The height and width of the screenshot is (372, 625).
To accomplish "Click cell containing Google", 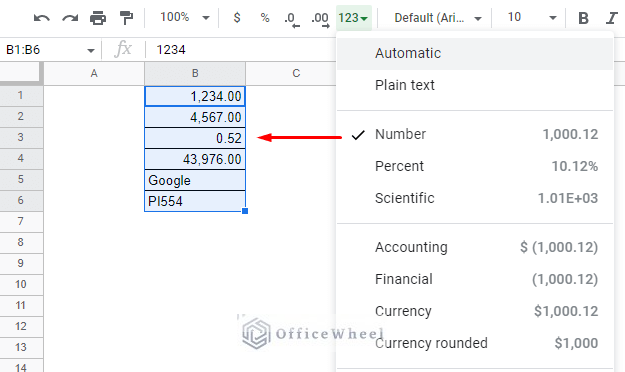I will pos(195,180).
